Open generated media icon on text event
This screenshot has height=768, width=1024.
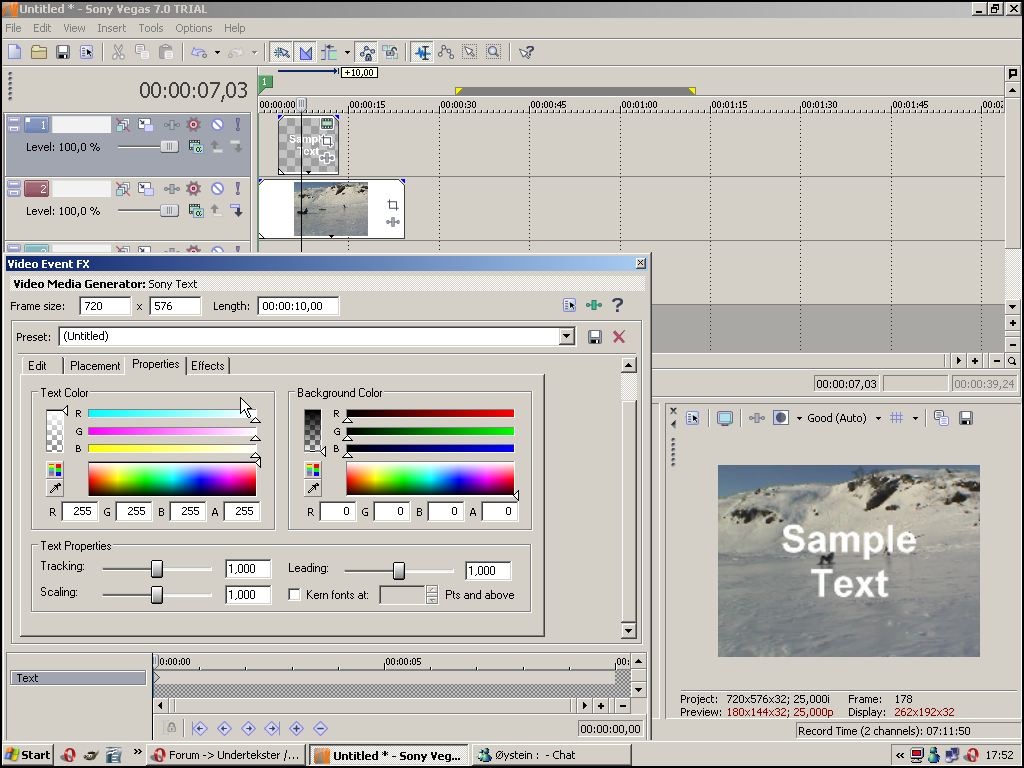pyautogui.click(x=327, y=123)
